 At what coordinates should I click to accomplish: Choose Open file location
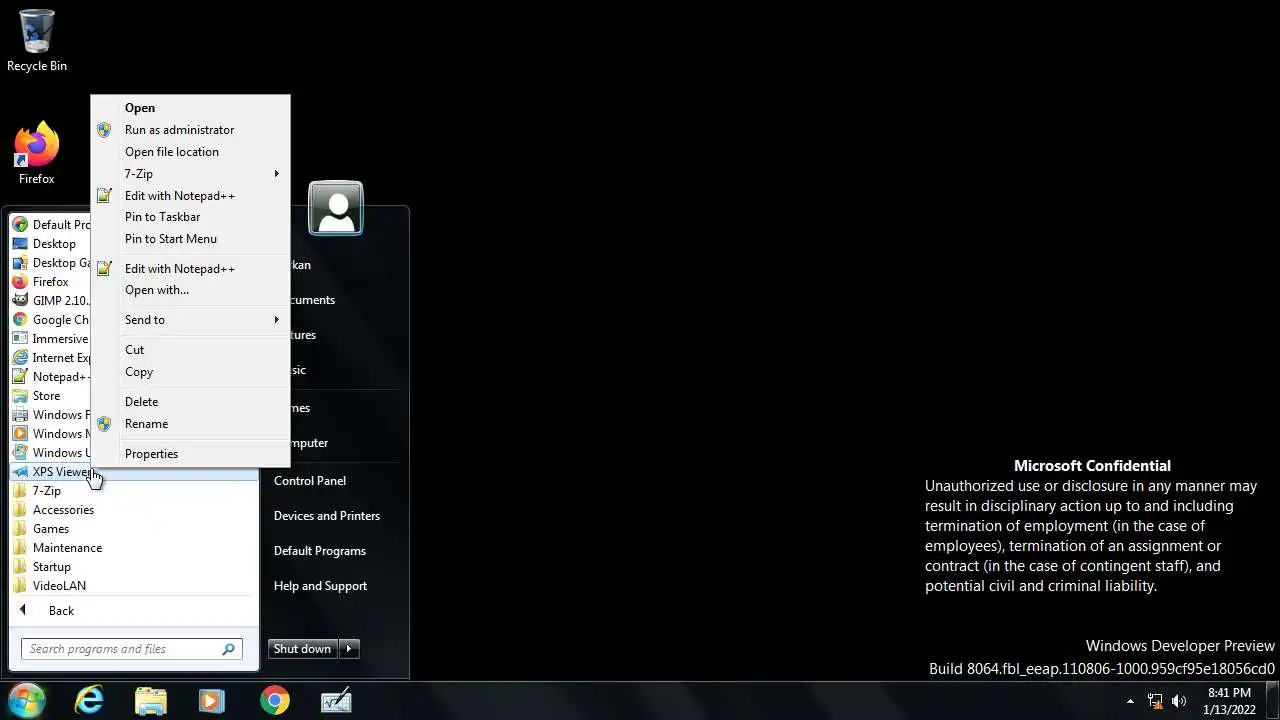pyautogui.click(x=190, y=152)
